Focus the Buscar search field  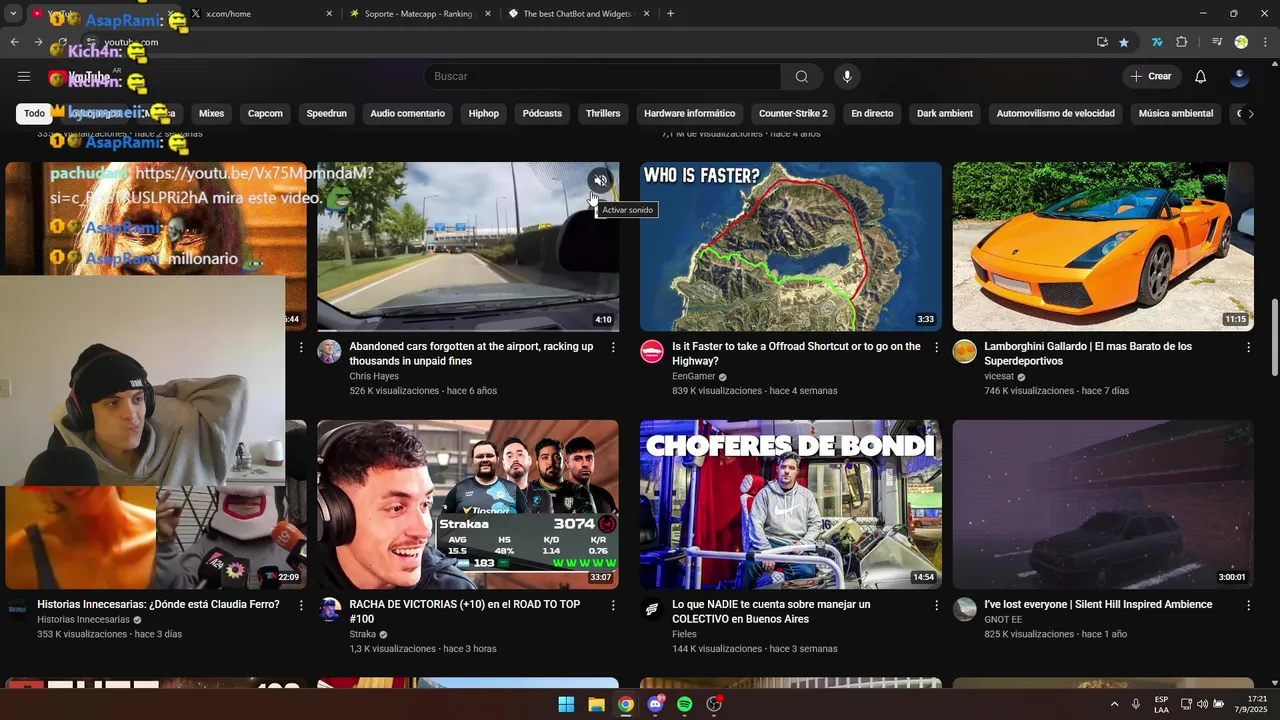tap(603, 76)
